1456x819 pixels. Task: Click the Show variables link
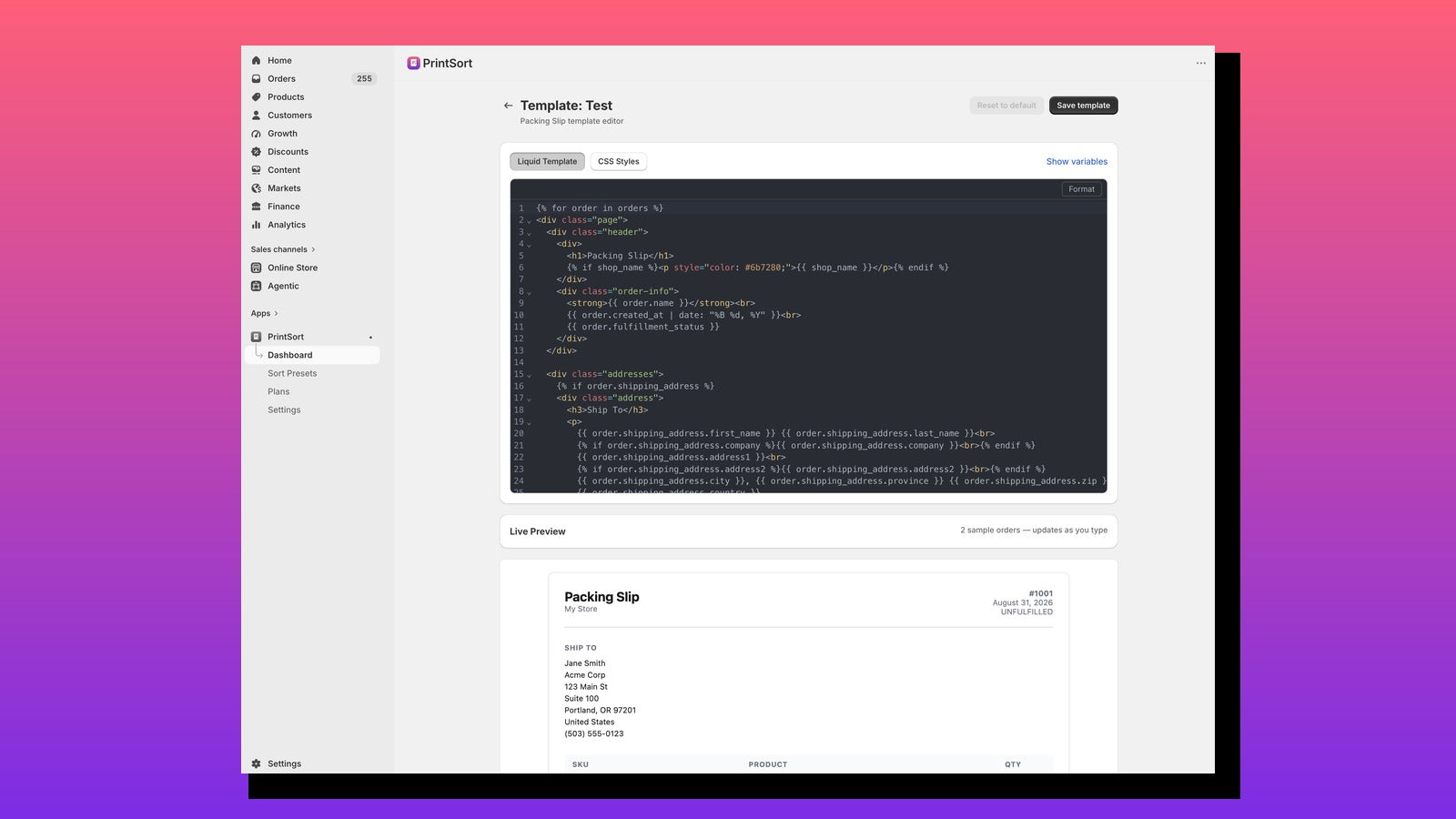click(x=1077, y=161)
